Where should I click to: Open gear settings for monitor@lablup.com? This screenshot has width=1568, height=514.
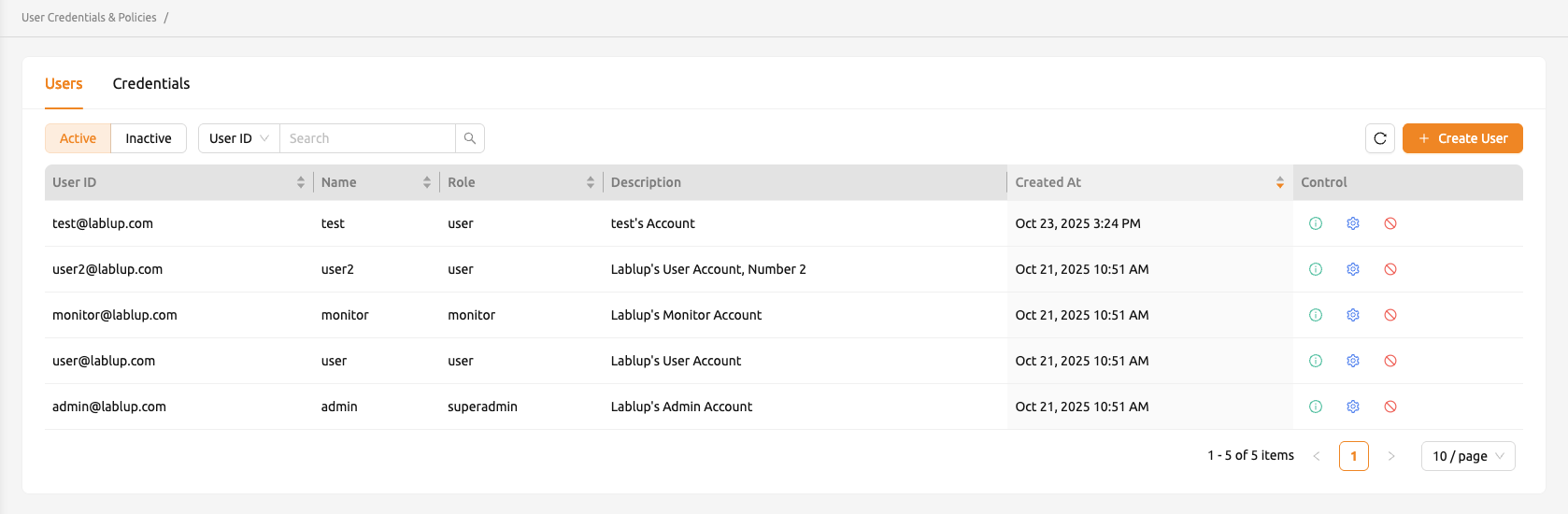point(1353,315)
